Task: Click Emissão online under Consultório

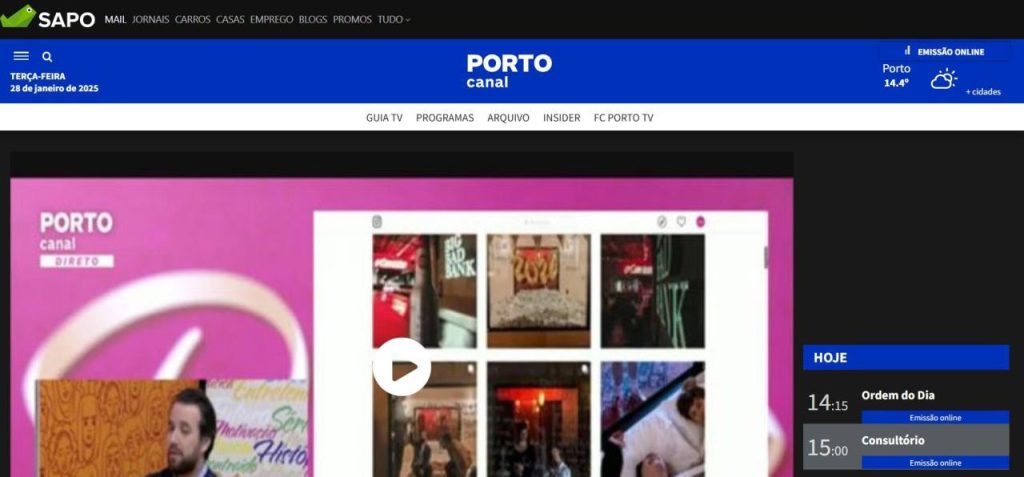Action: click(x=935, y=463)
